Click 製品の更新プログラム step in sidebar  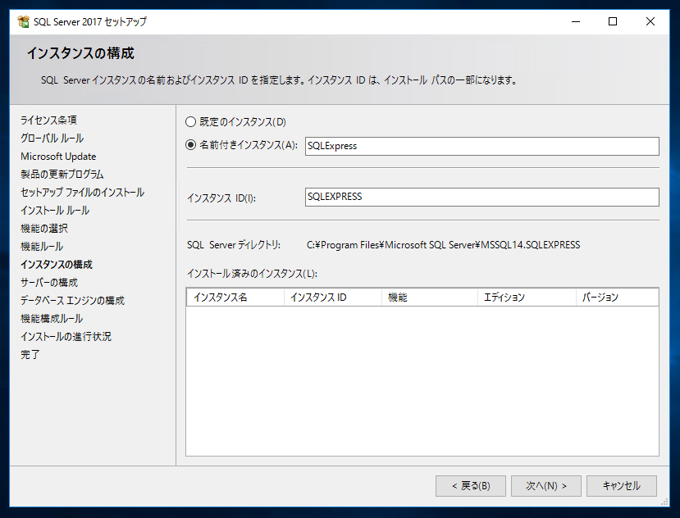pos(62,174)
